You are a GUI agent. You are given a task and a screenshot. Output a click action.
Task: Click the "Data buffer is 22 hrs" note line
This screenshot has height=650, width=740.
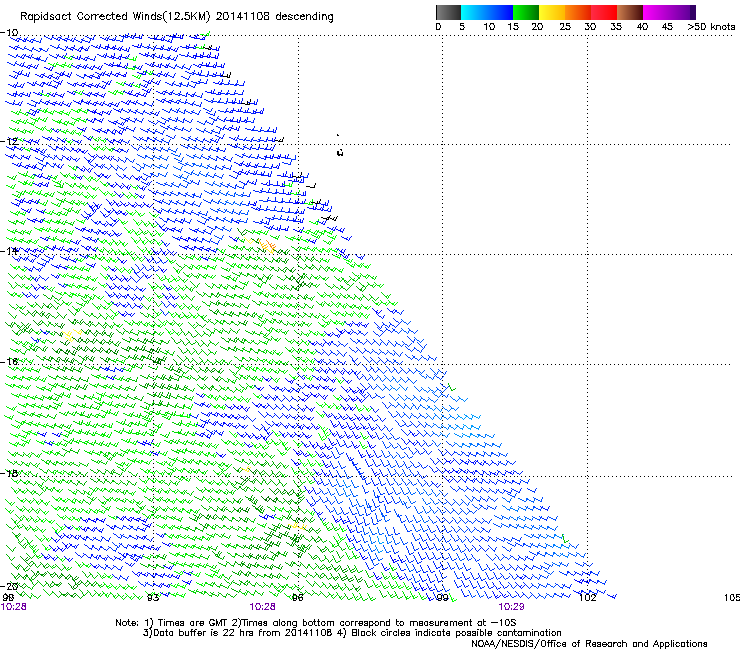tap(352, 633)
